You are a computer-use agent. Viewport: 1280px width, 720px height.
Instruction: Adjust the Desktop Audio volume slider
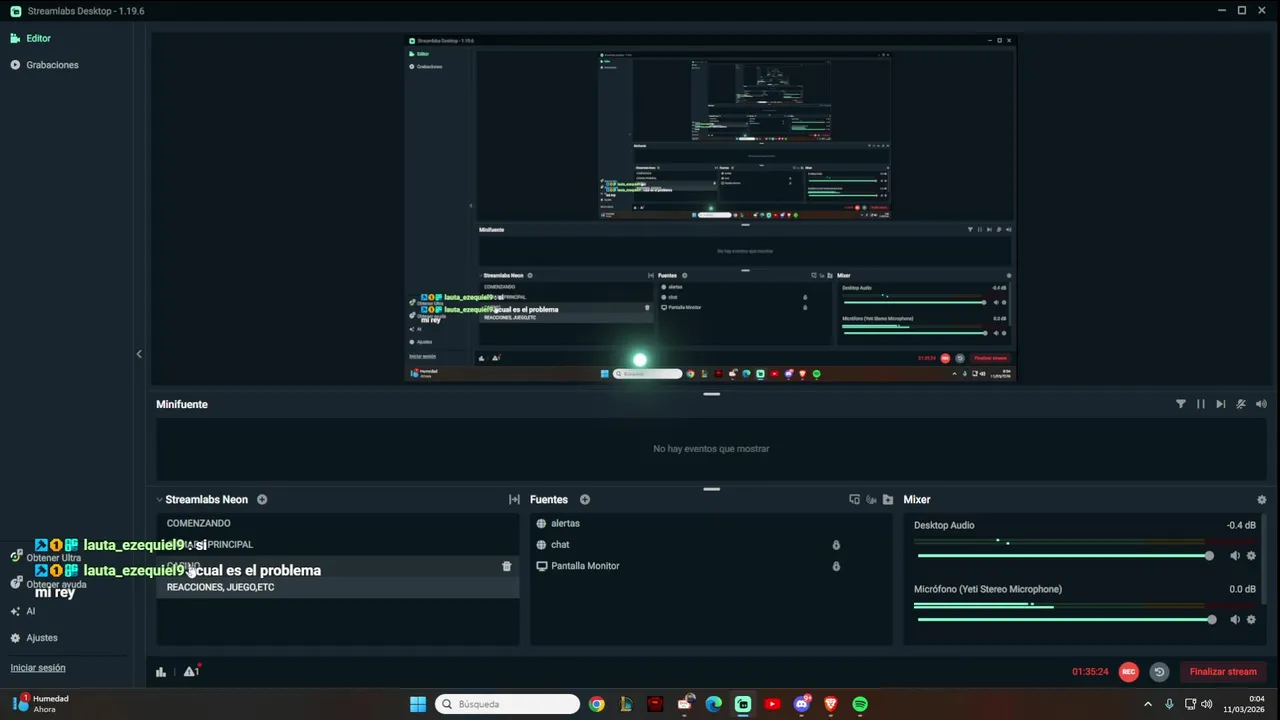pyautogui.click(x=1065, y=556)
